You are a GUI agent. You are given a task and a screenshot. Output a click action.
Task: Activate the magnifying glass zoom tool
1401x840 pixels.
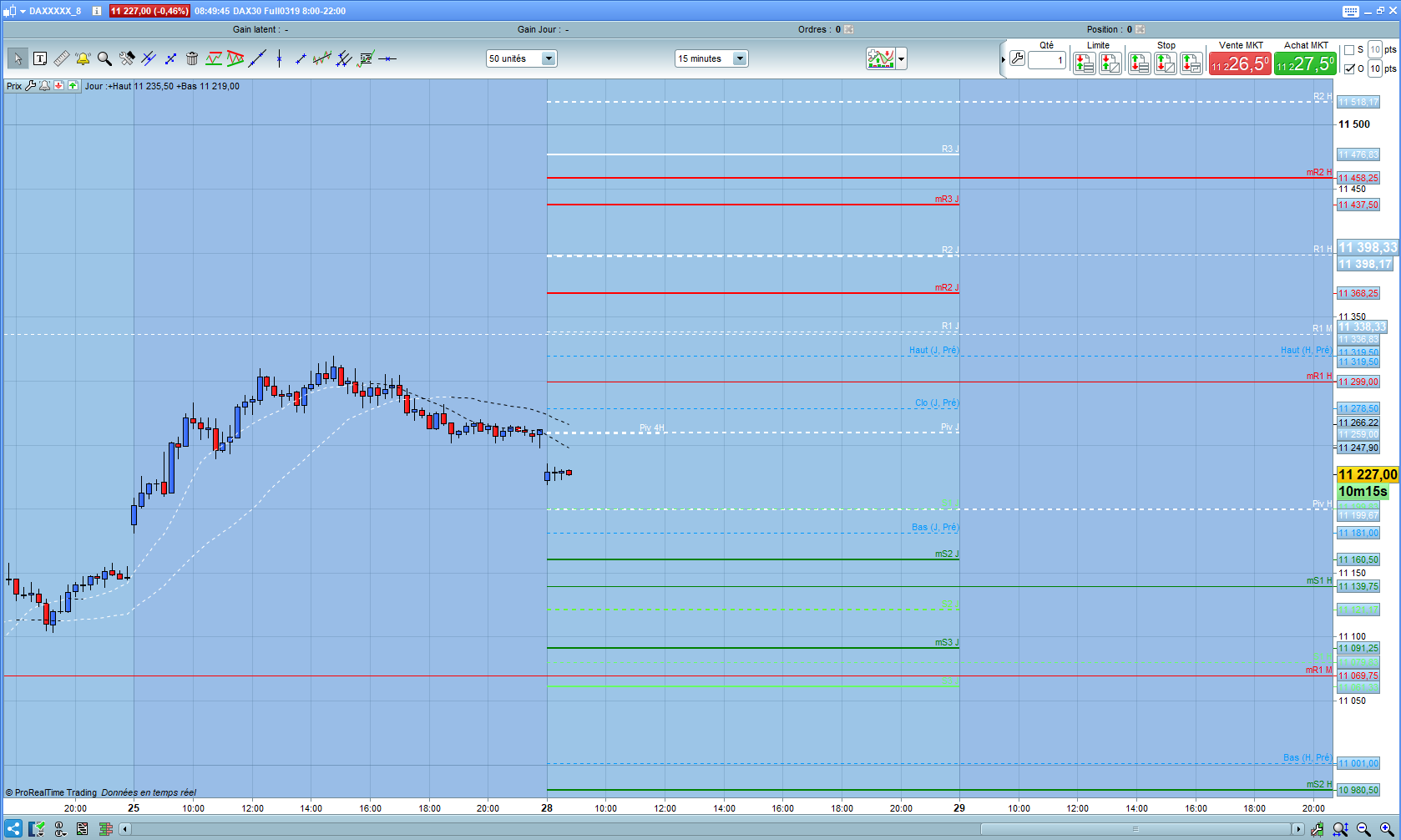(x=104, y=58)
